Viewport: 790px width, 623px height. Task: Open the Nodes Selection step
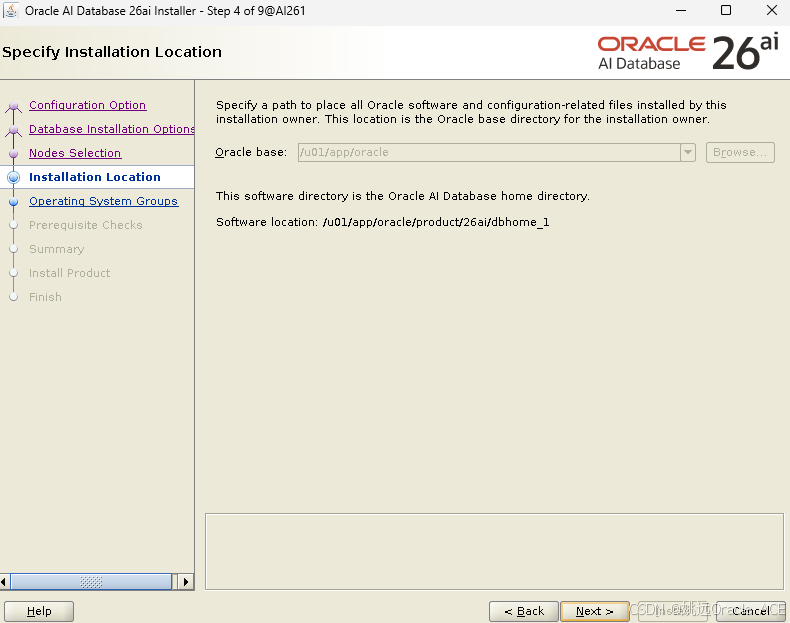pos(75,153)
